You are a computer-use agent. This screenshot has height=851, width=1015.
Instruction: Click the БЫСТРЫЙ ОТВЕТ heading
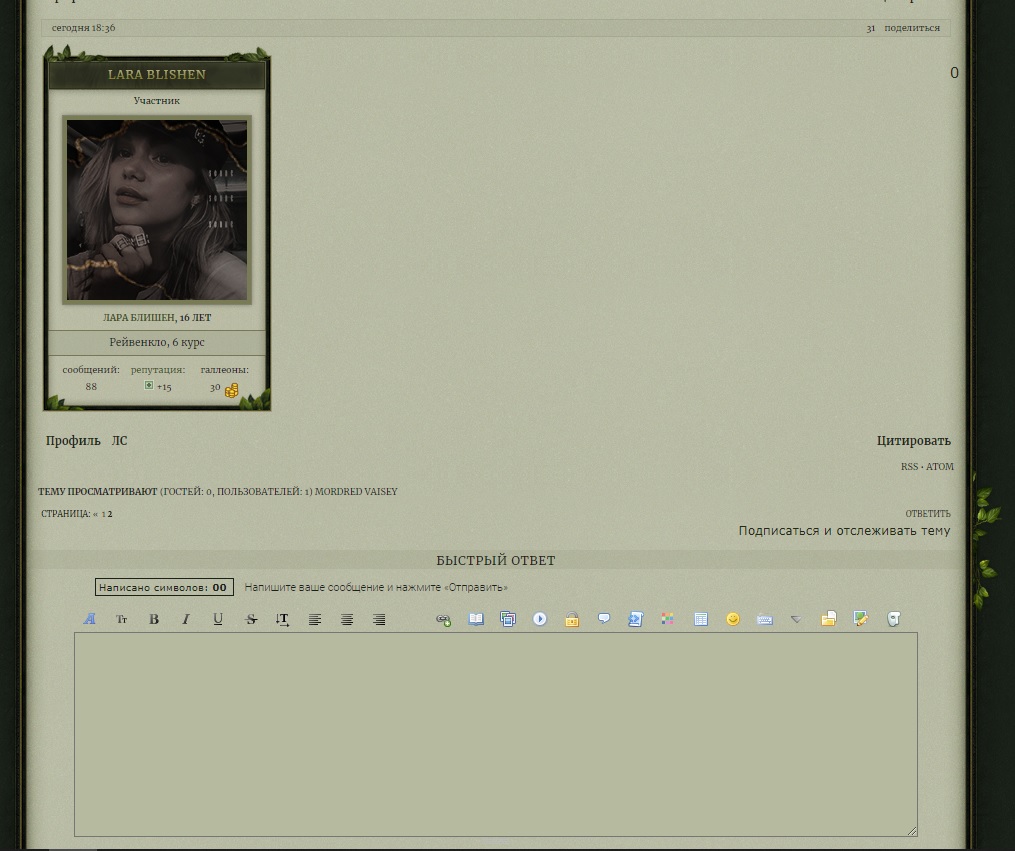496,560
